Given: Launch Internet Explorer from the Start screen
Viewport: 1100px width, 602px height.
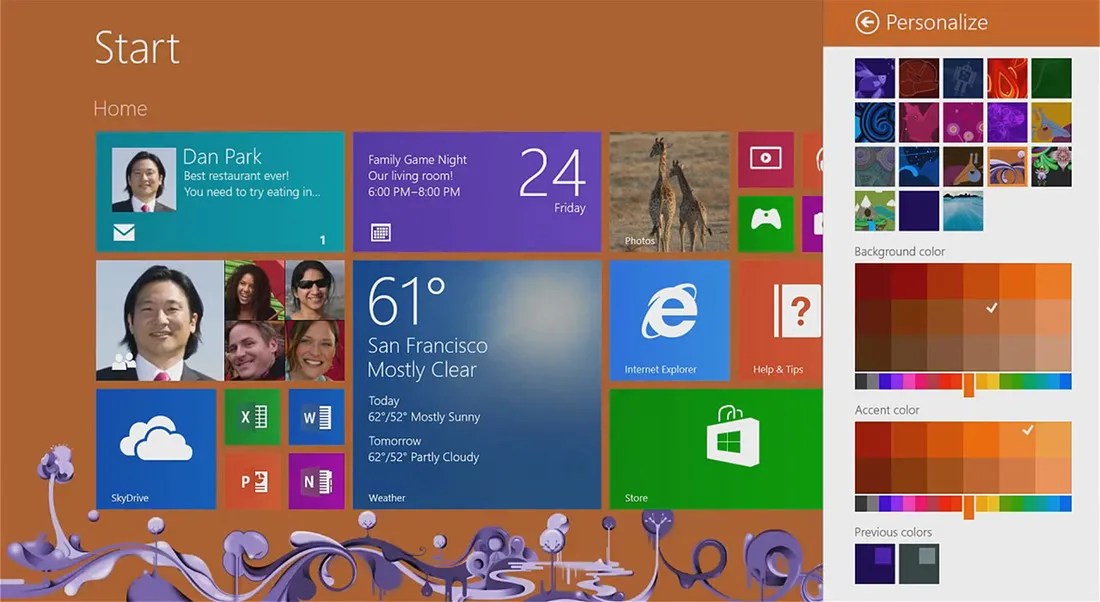Looking at the screenshot, I should pos(668,320).
